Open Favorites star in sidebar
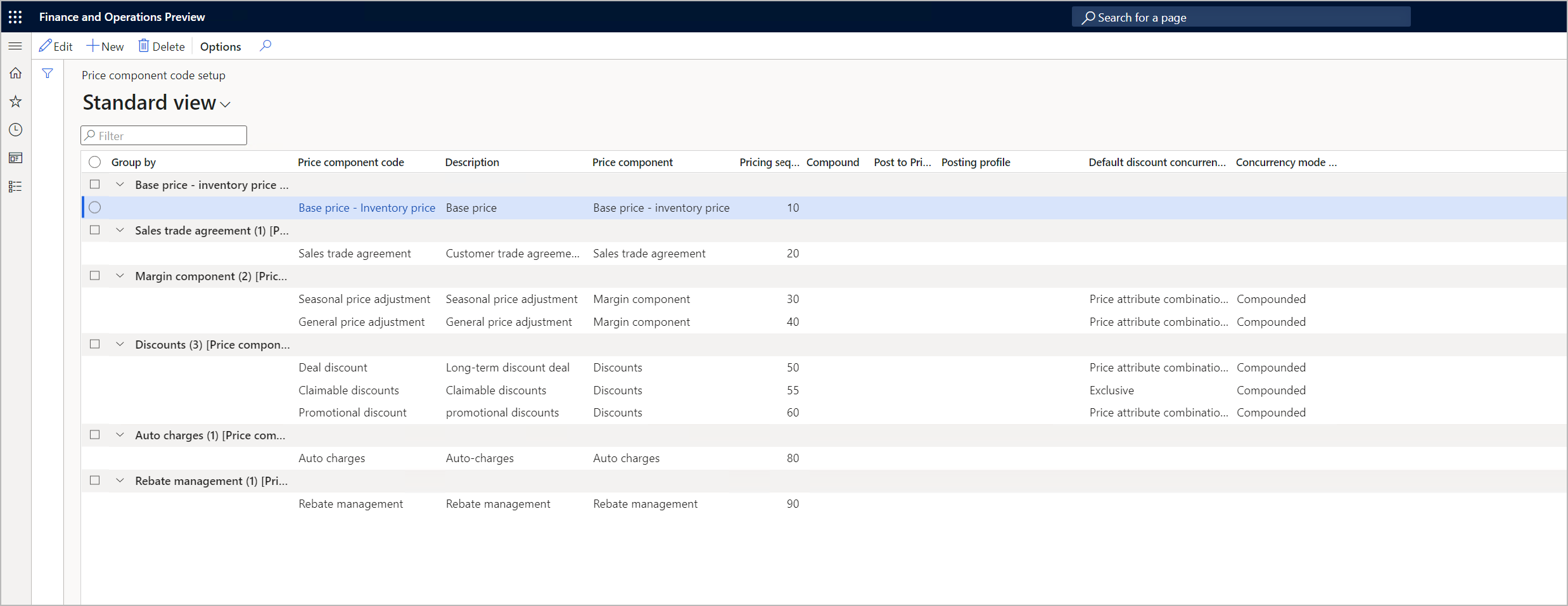This screenshot has height=606, width=1568. coord(15,101)
